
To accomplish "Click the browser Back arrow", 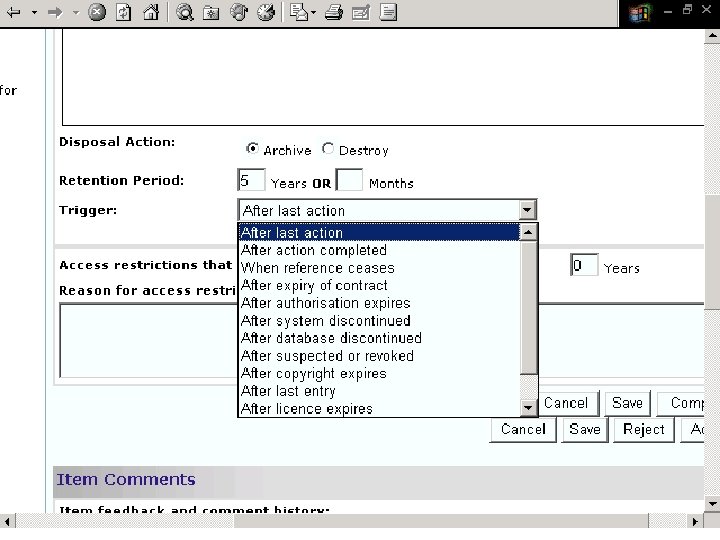I will [14, 12].
